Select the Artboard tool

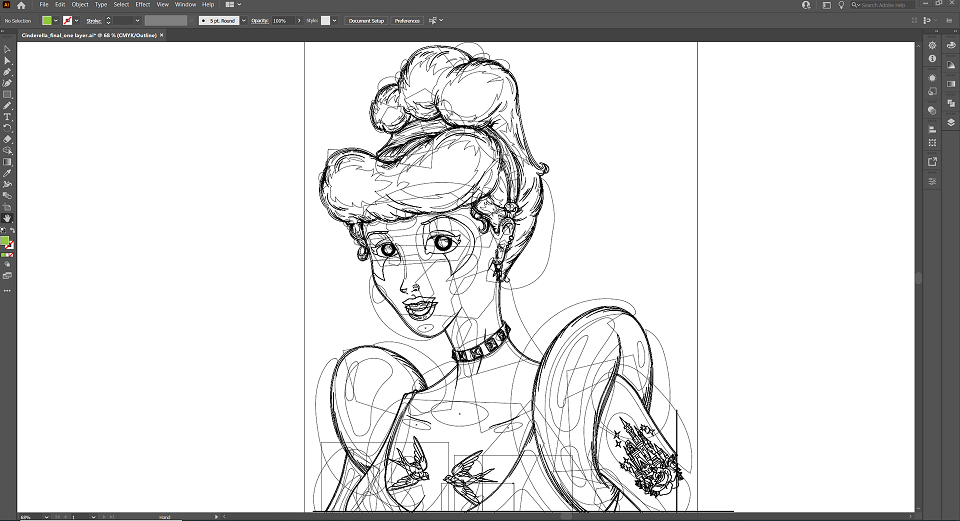click(7, 207)
